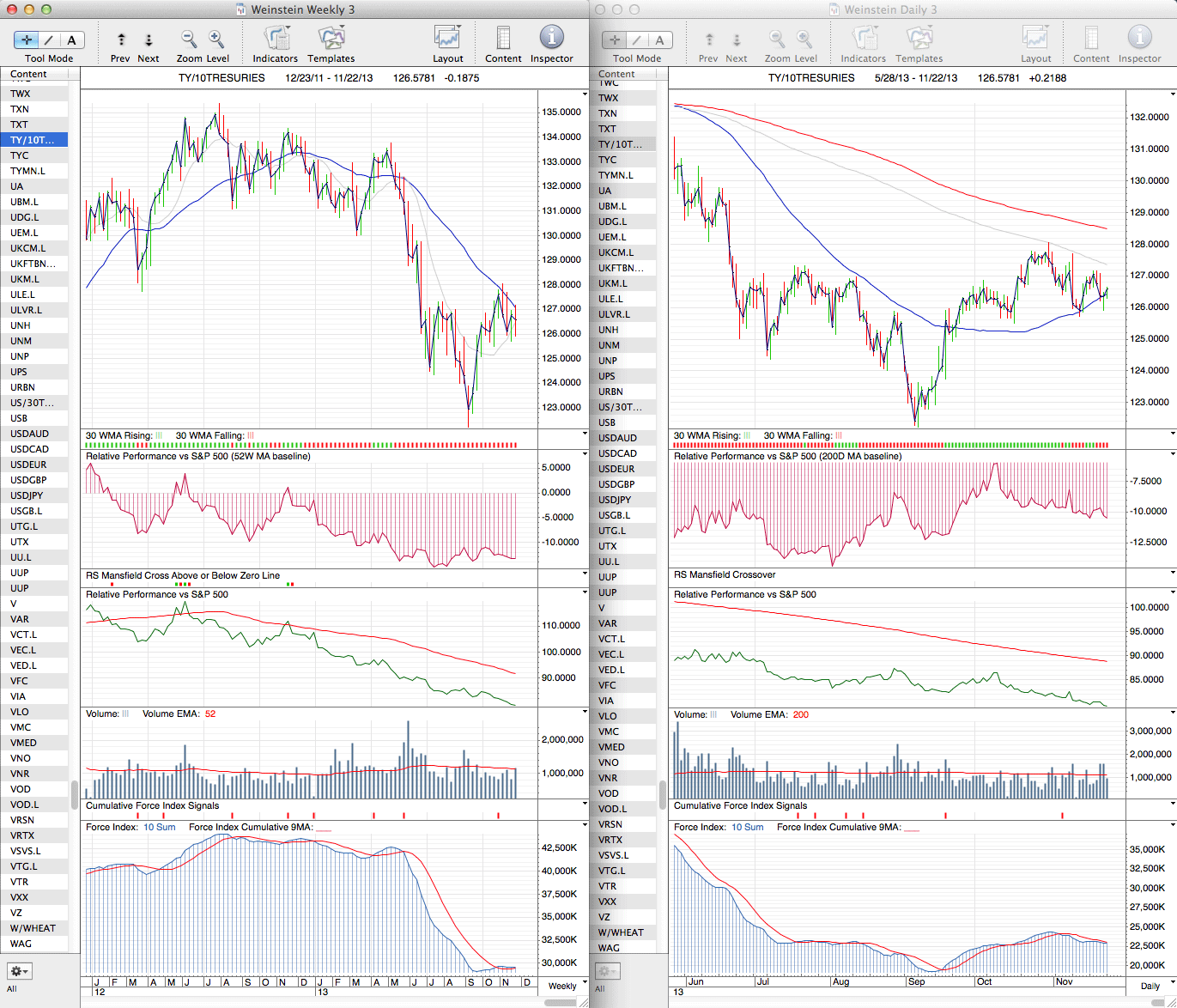Click Content icon in Daily window toolbar

[x=1091, y=39]
